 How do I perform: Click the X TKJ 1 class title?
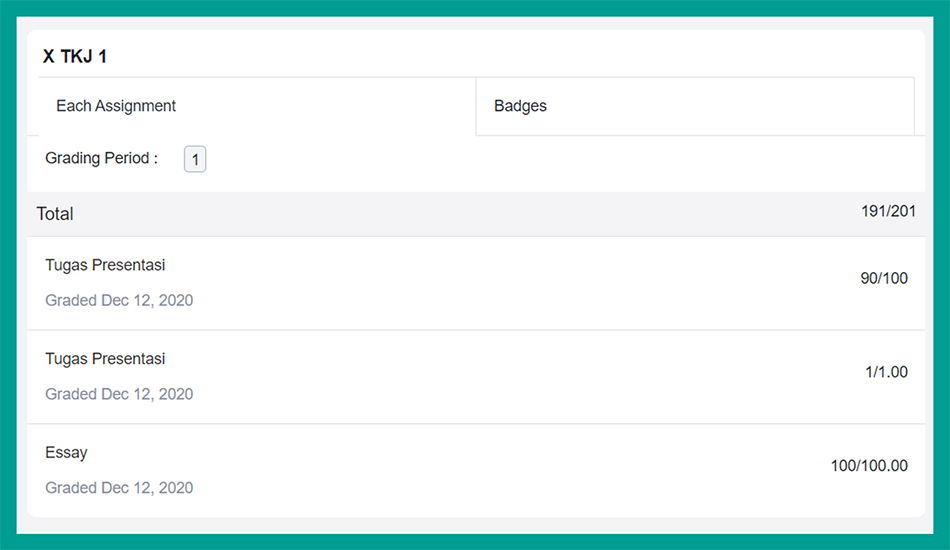pyautogui.click(x=75, y=56)
